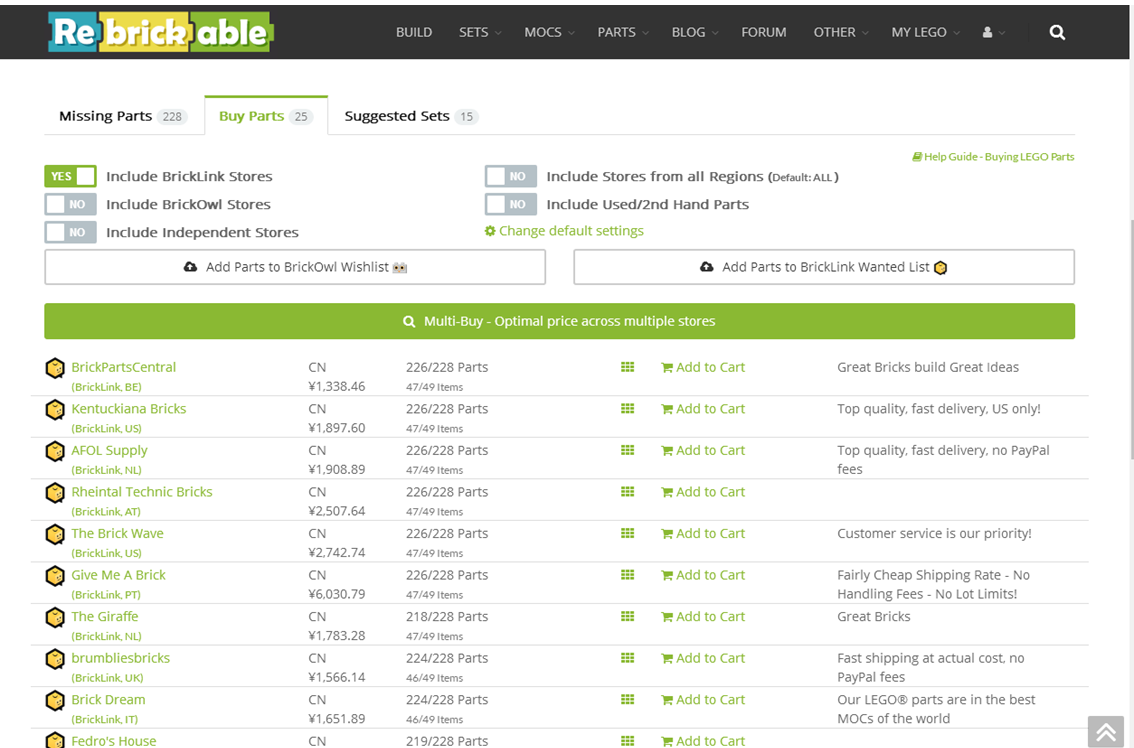
Task: Add Kentuckiana Bricks parts to cart
Action: (x=703, y=409)
